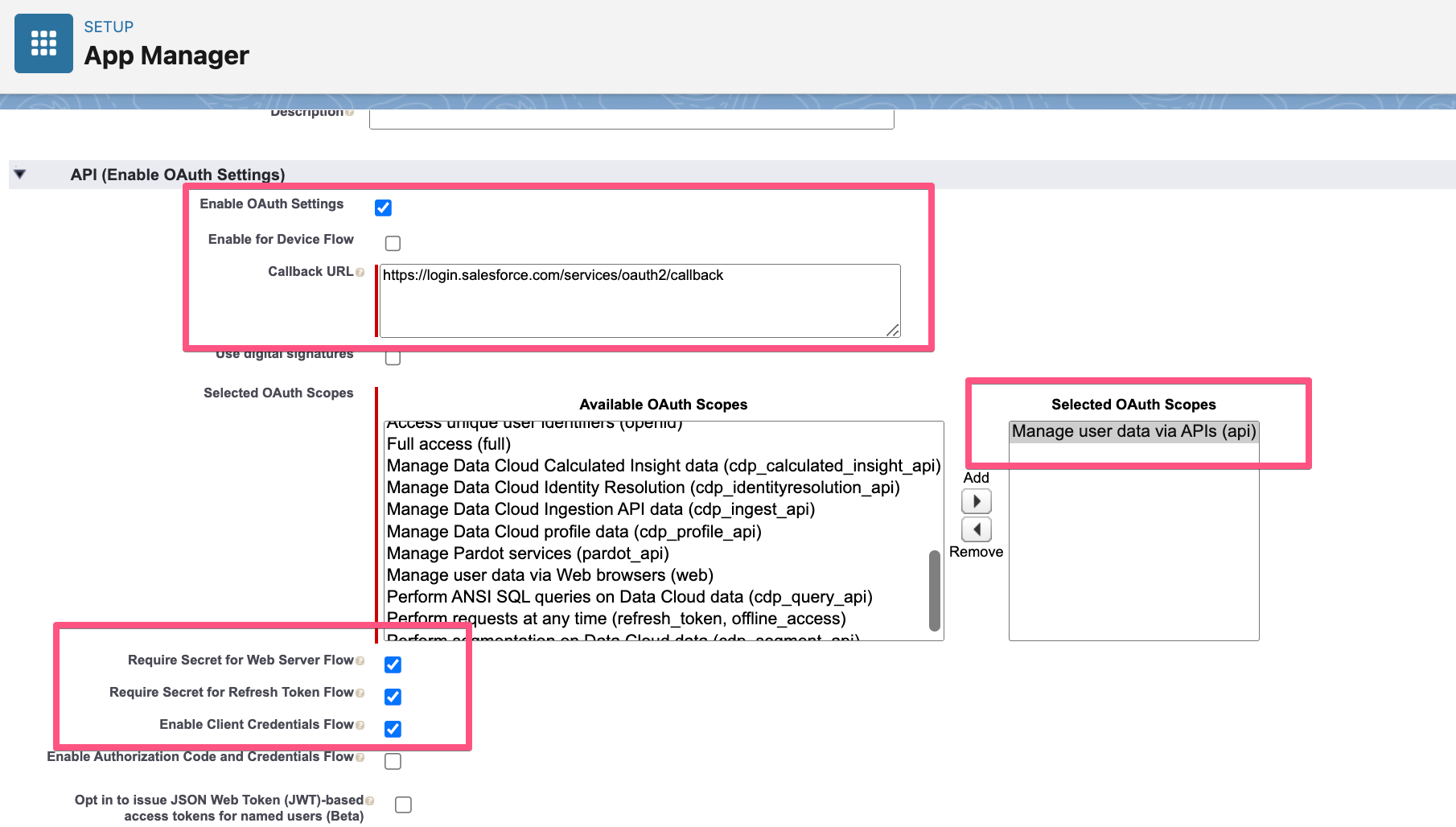Check the Enable for Device Flow checkbox
1456x827 pixels.
392,242
